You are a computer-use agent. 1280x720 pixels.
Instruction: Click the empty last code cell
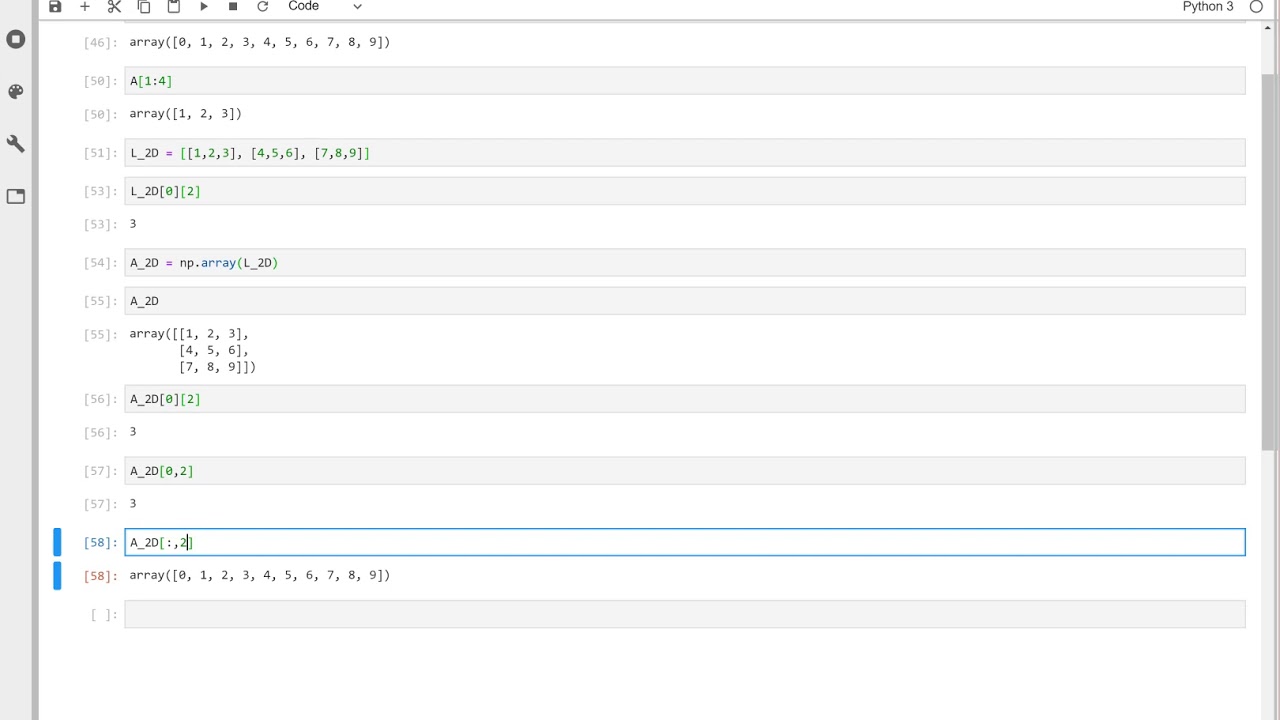tap(685, 614)
